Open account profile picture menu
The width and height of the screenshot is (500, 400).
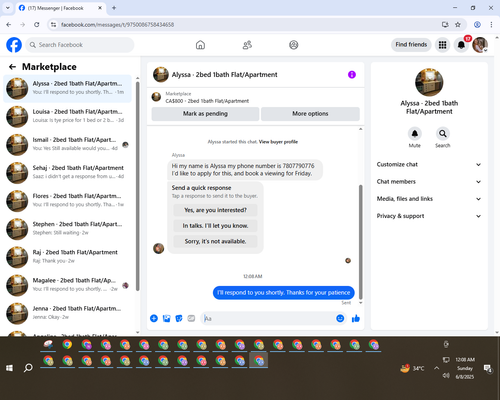coord(480,45)
